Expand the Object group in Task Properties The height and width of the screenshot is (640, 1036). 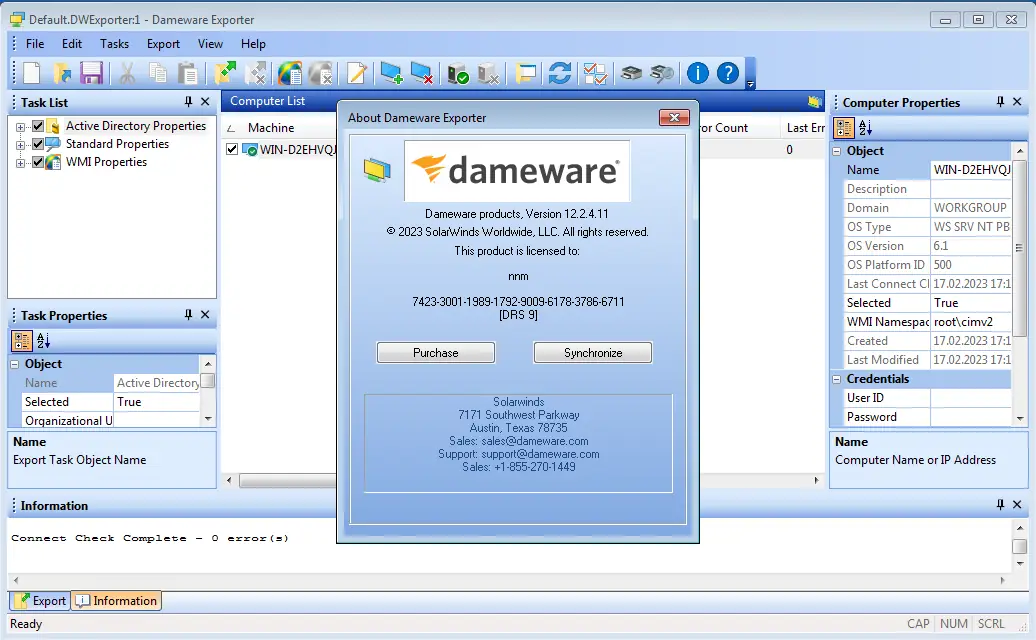(14, 364)
